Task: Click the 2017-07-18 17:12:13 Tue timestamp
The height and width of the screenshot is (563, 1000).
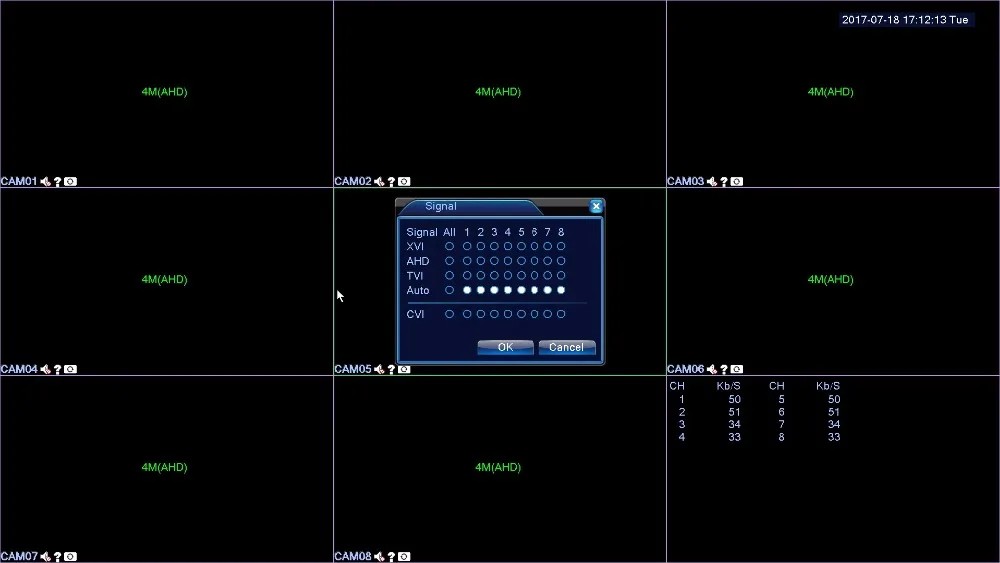Action: (905, 20)
